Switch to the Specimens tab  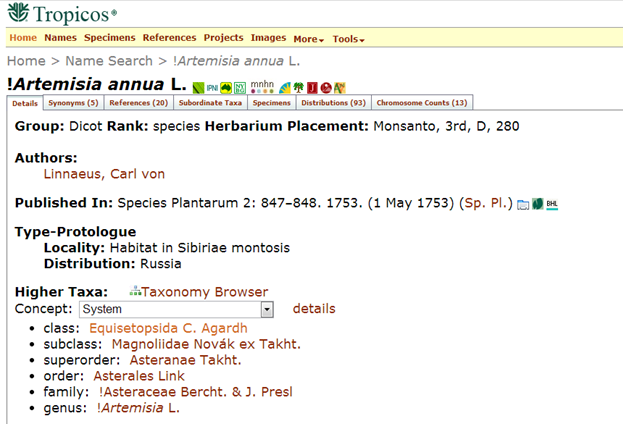[x=272, y=103]
